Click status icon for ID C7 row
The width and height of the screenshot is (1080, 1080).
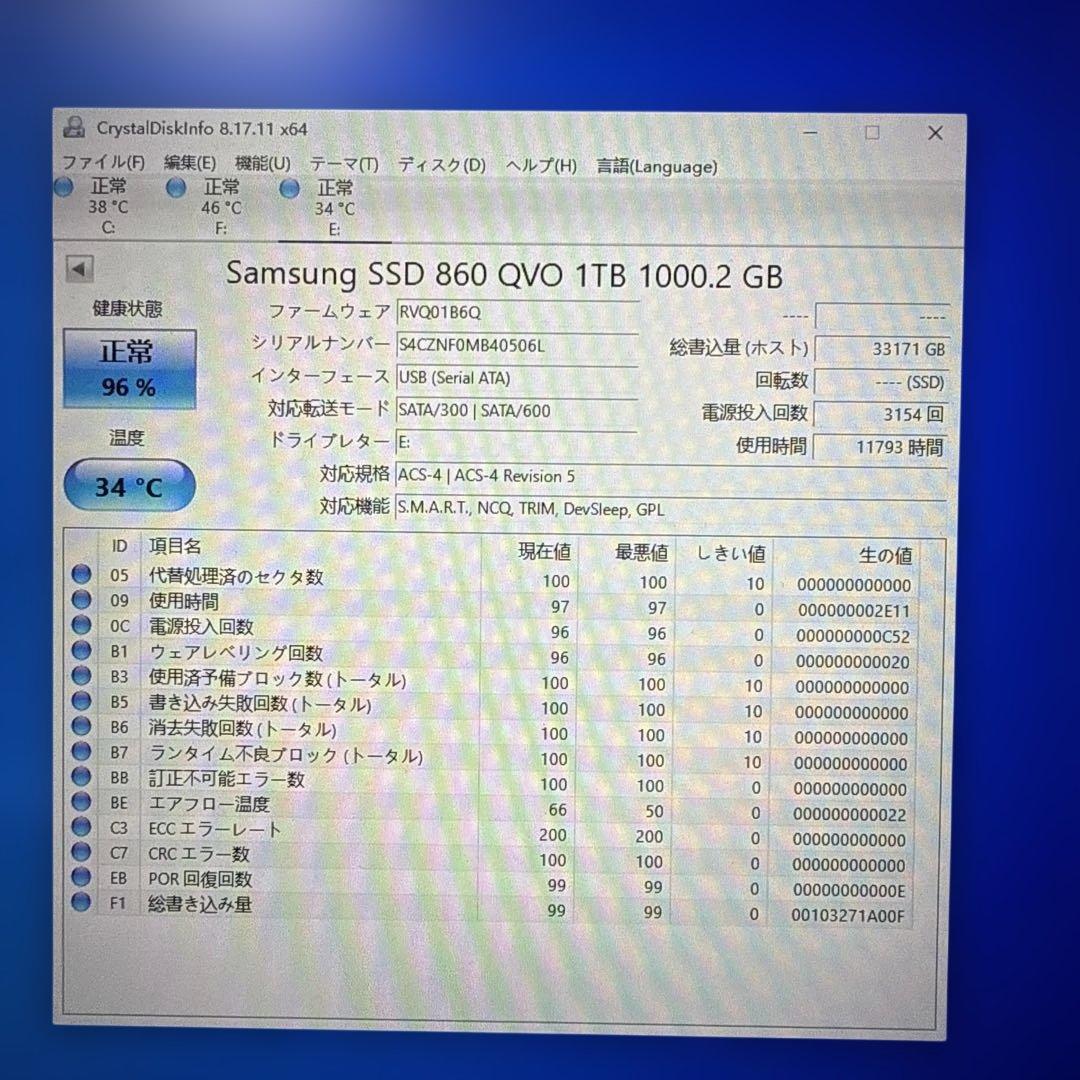click(x=81, y=852)
